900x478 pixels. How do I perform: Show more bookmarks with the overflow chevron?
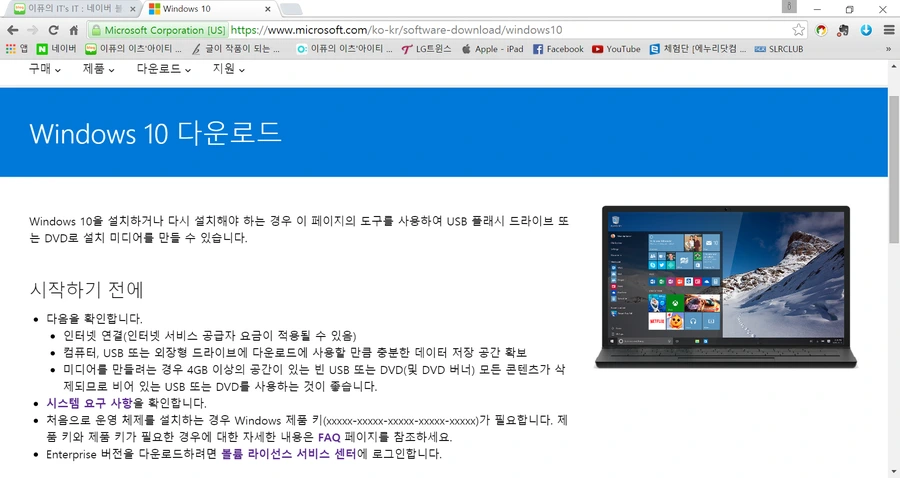[889, 49]
